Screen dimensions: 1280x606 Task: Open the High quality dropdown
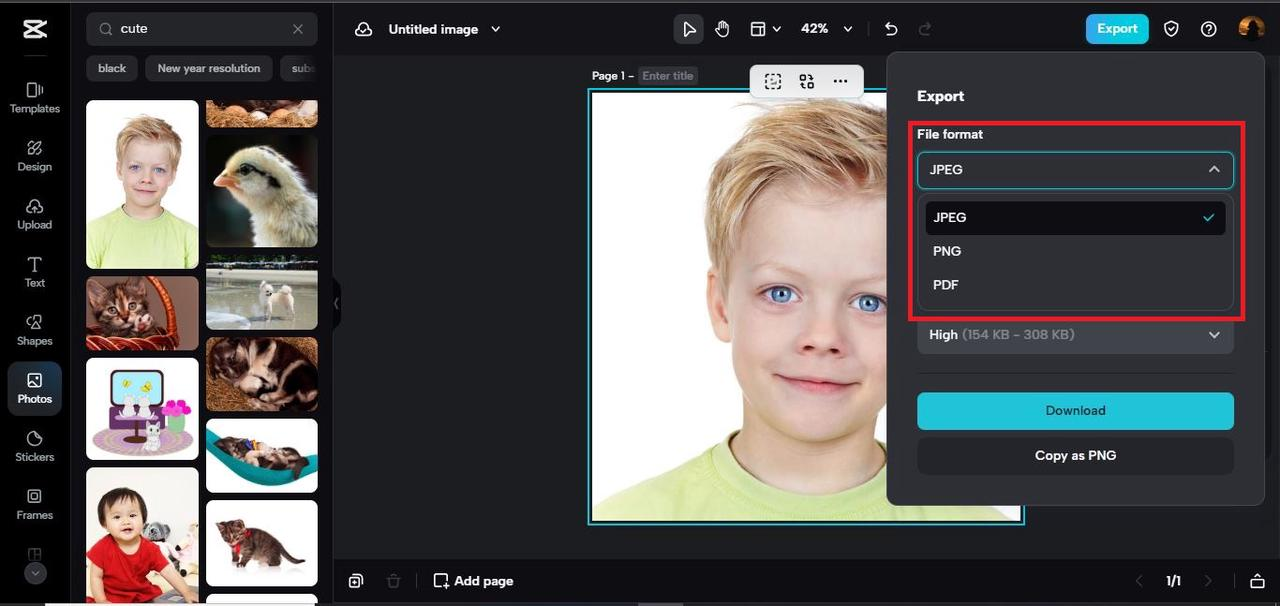point(1075,335)
